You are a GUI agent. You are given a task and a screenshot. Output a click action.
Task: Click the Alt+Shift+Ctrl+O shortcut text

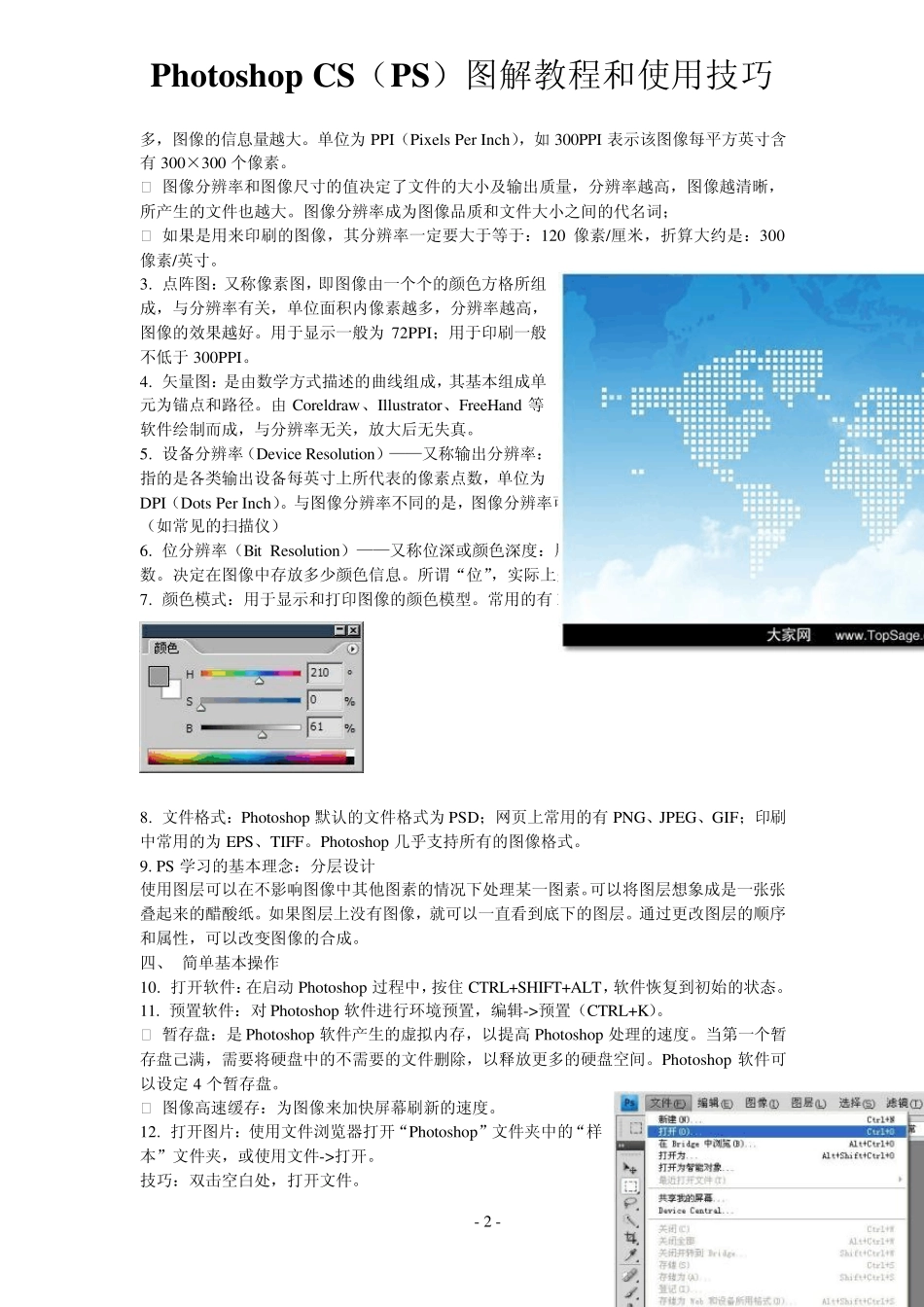pyautogui.click(x=859, y=1155)
